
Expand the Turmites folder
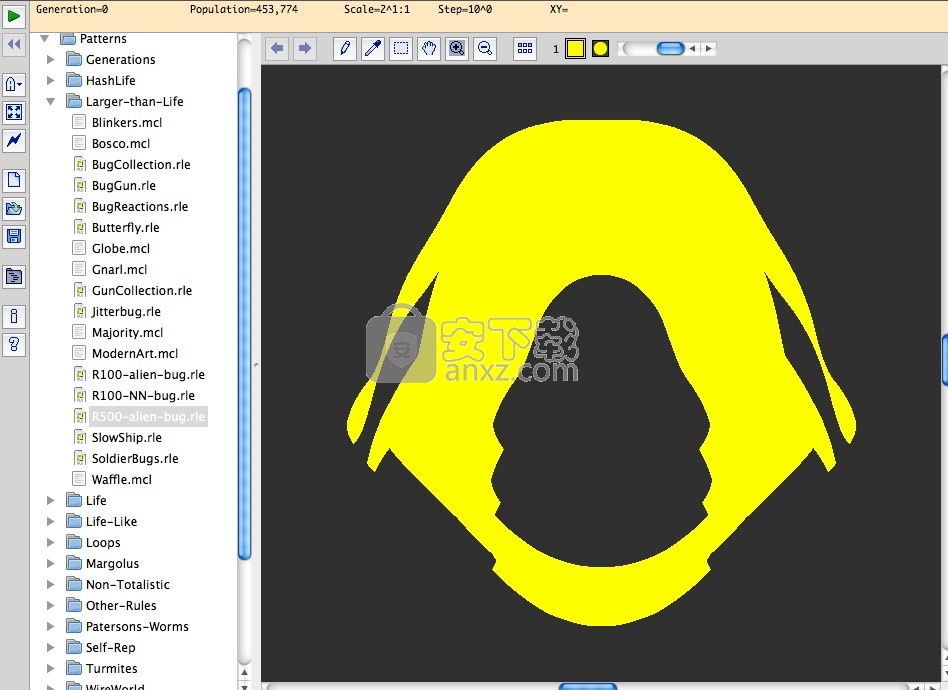[x=51, y=668]
